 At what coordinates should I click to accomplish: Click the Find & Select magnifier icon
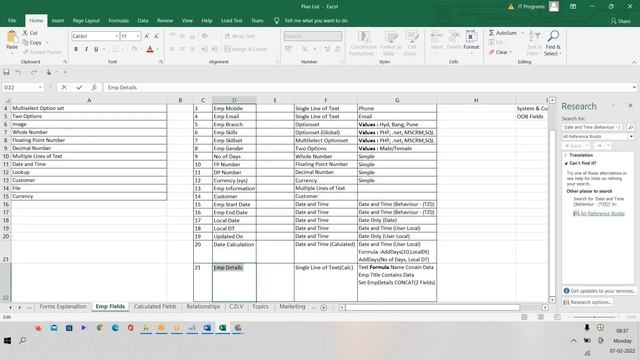[553, 36]
